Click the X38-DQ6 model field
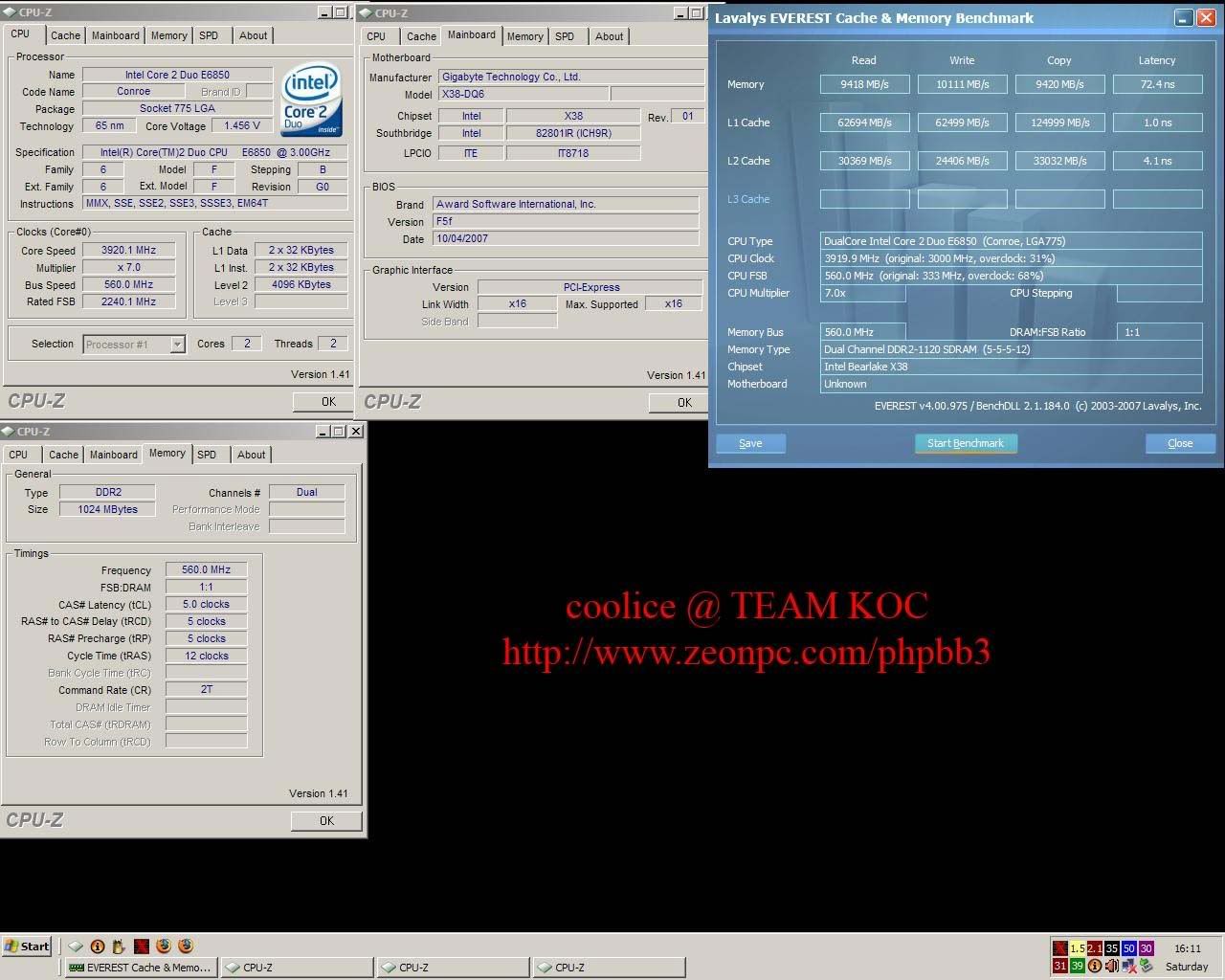Screen dimensions: 1225x980 click(x=523, y=95)
